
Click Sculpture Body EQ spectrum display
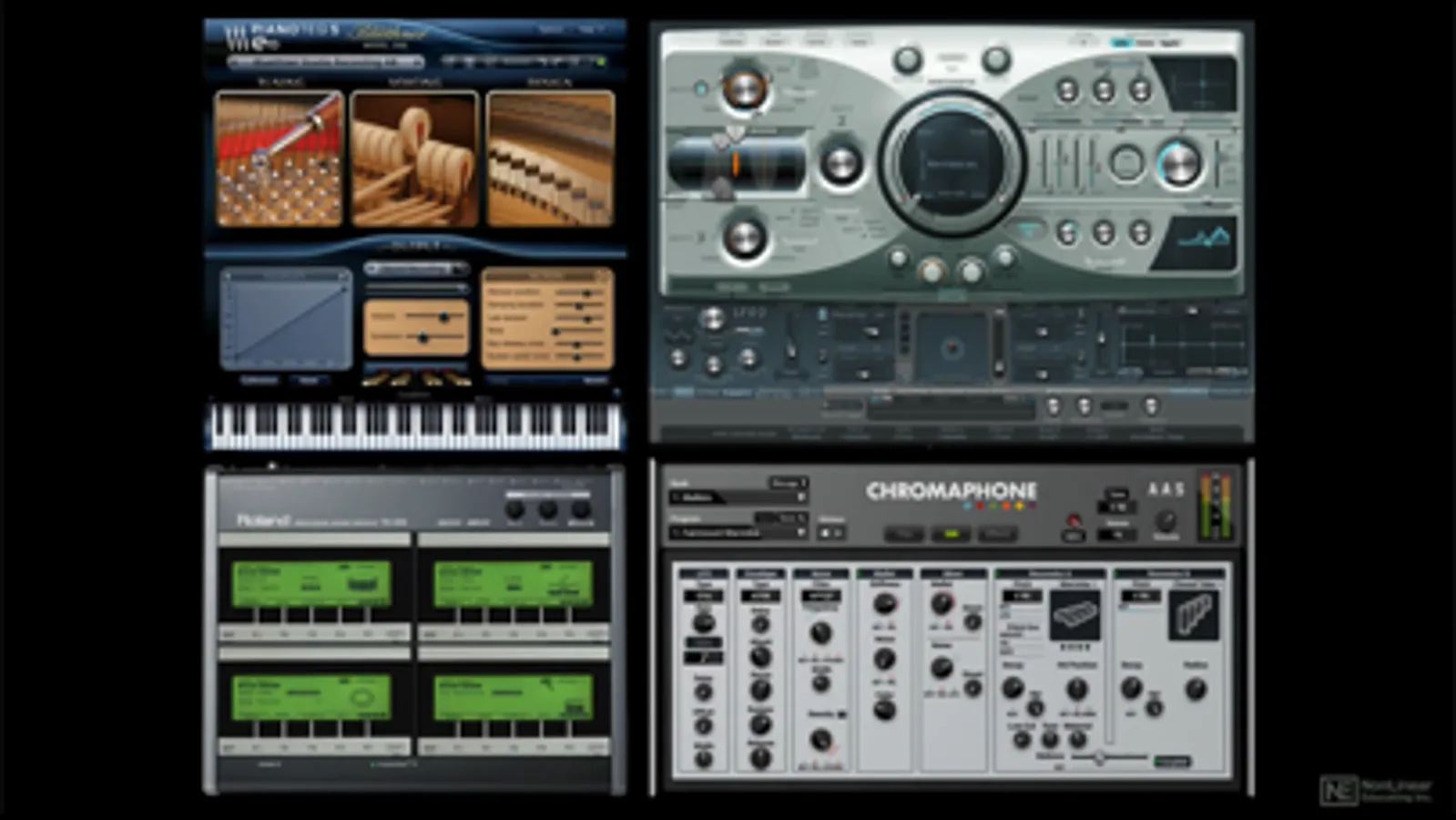[x=1194, y=242]
